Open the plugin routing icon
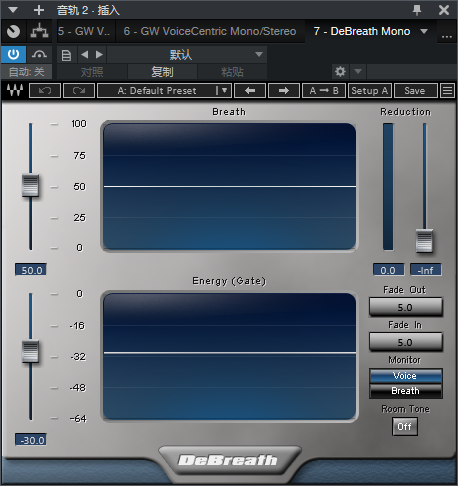458x486 pixels. [39, 31]
